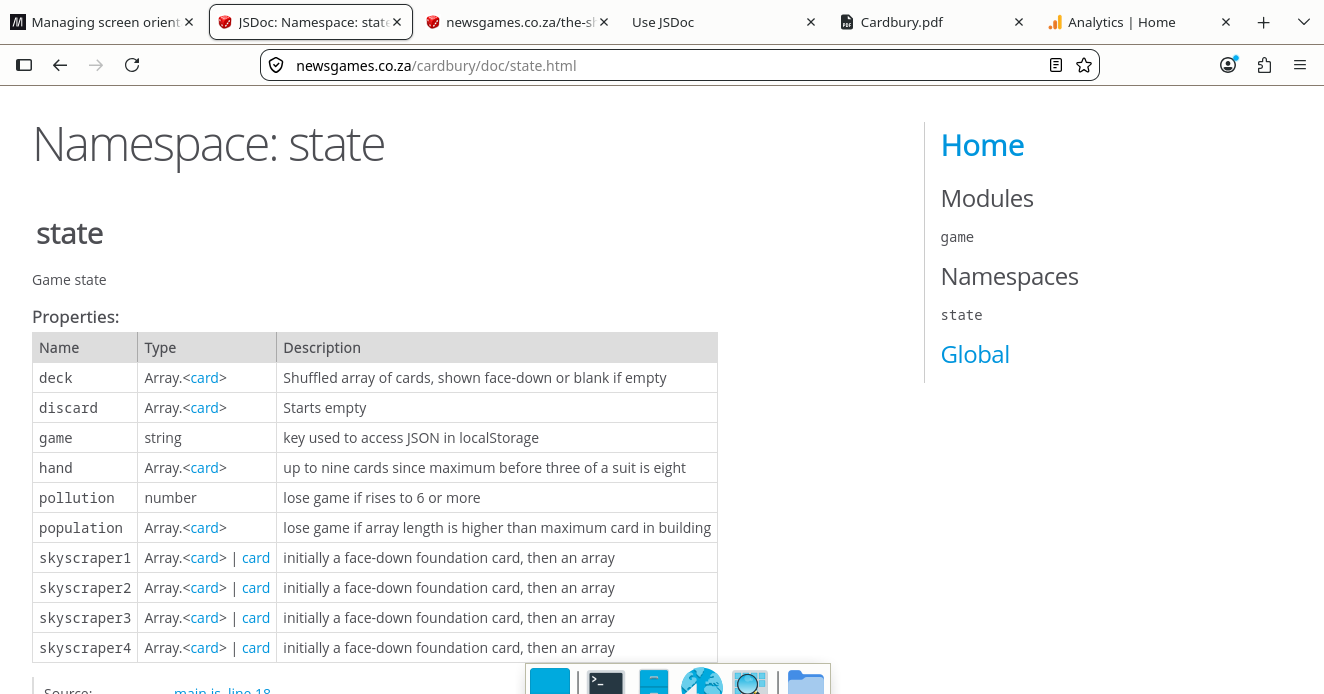Screen dimensions: 1324x694
Task: Close the Analytics Home tab
Action: pos(1226,22)
